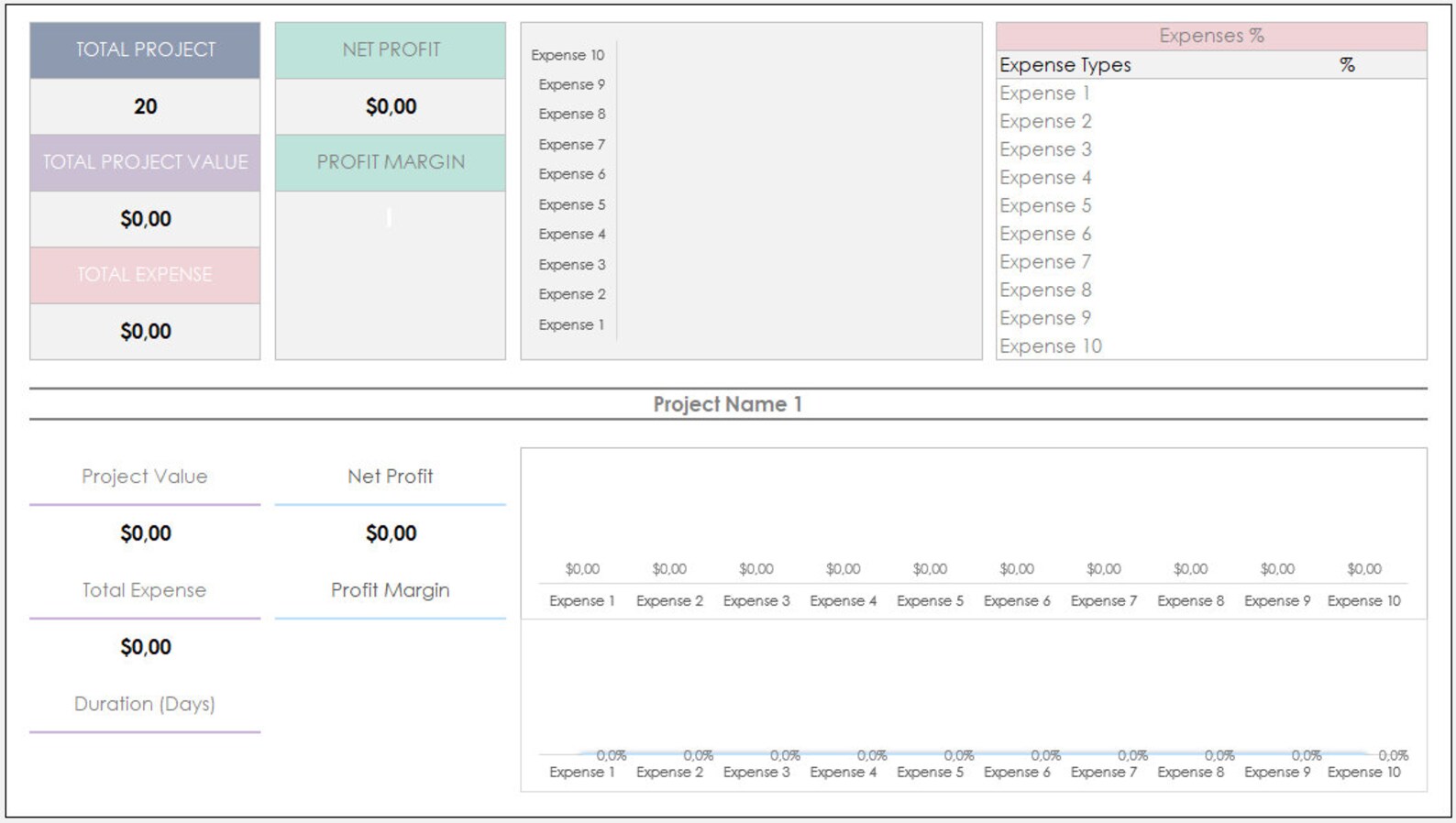Select the $0,00 above Duration (Days)

[145, 647]
